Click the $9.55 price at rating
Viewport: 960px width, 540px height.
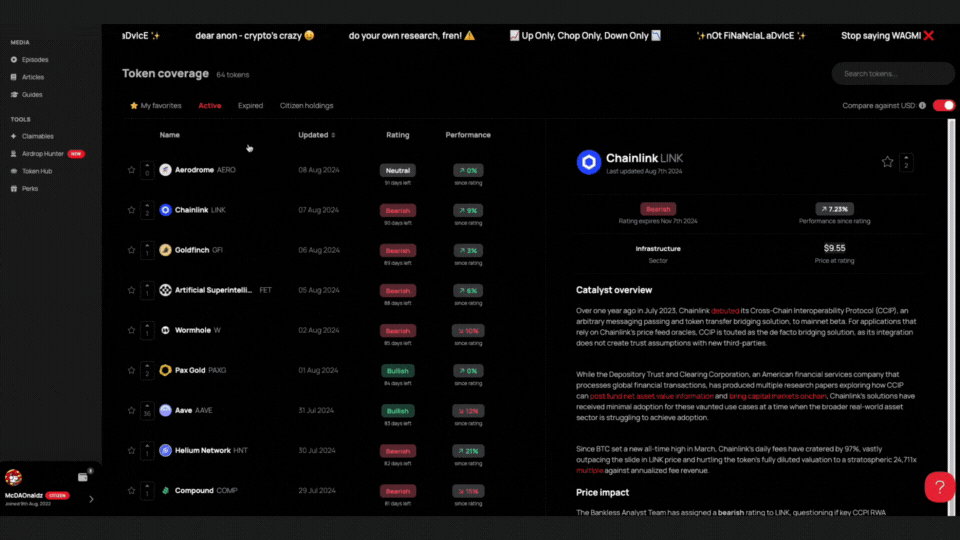[x=834, y=248]
